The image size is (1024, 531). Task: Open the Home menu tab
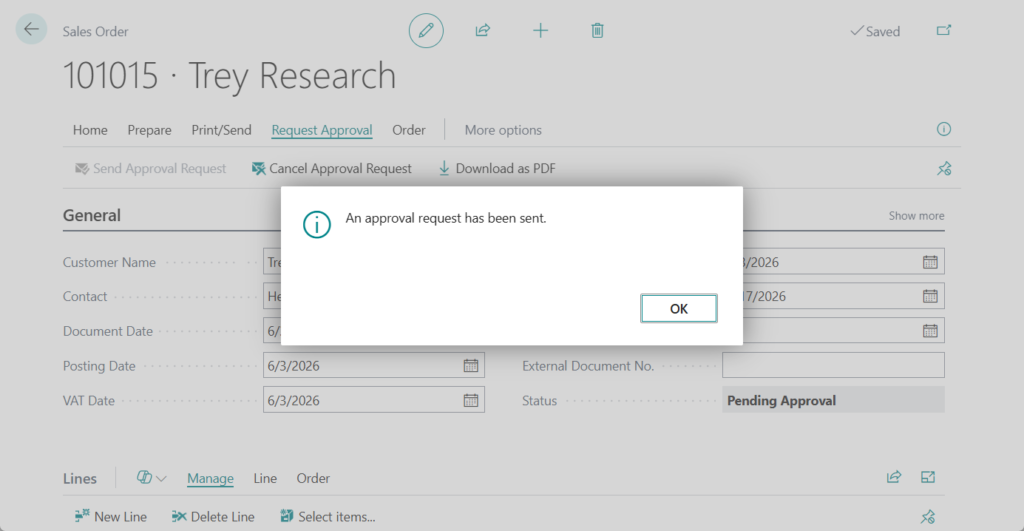pyautogui.click(x=90, y=130)
